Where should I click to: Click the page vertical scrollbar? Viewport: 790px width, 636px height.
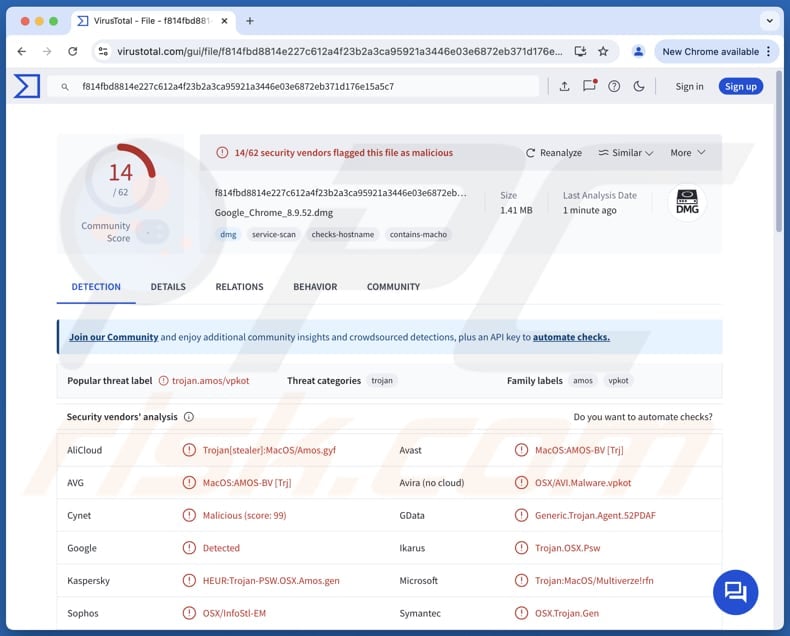tap(779, 151)
